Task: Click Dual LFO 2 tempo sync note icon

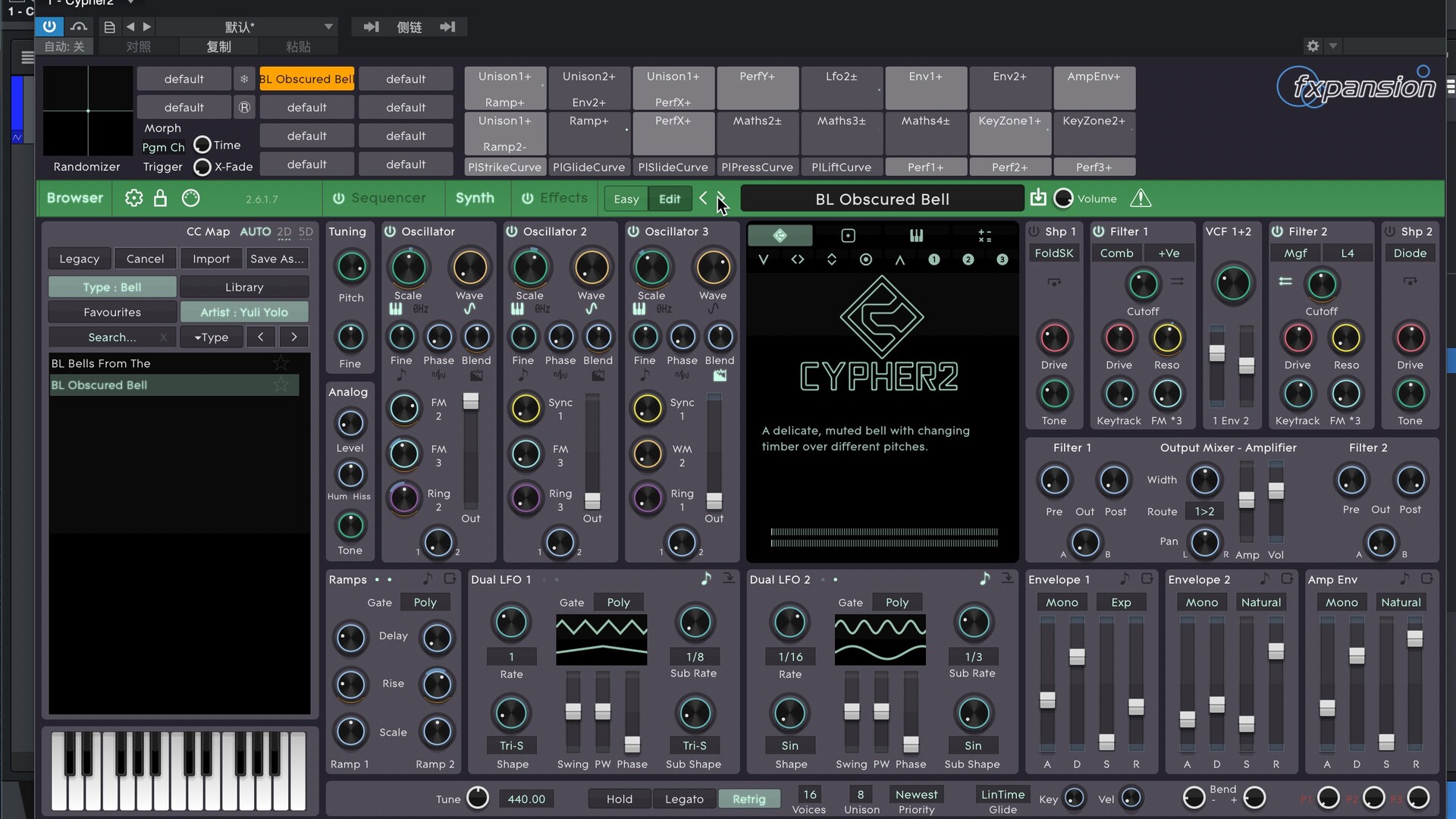Action: tap(984, 579)
